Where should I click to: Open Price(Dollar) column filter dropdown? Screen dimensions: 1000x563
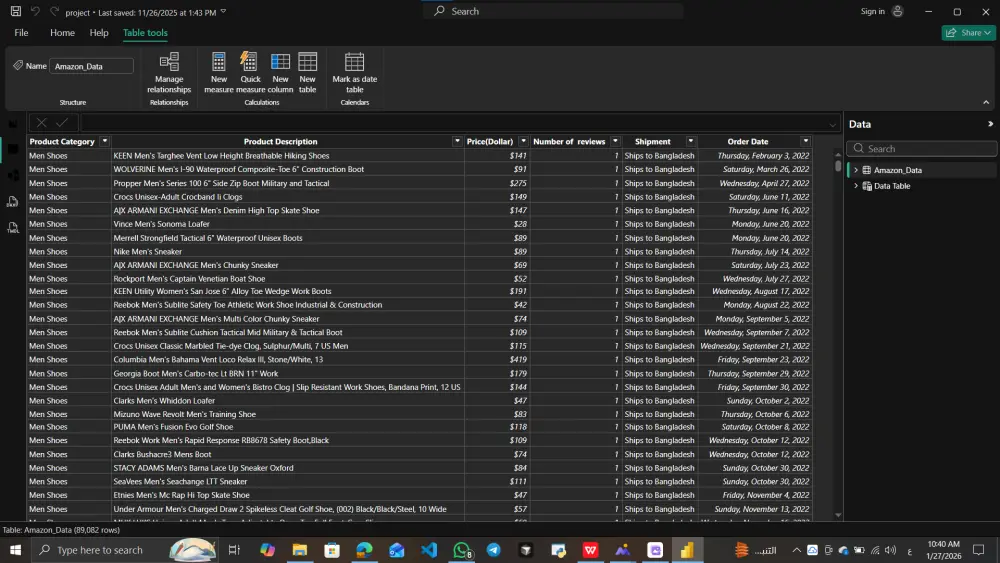point(523,142)
